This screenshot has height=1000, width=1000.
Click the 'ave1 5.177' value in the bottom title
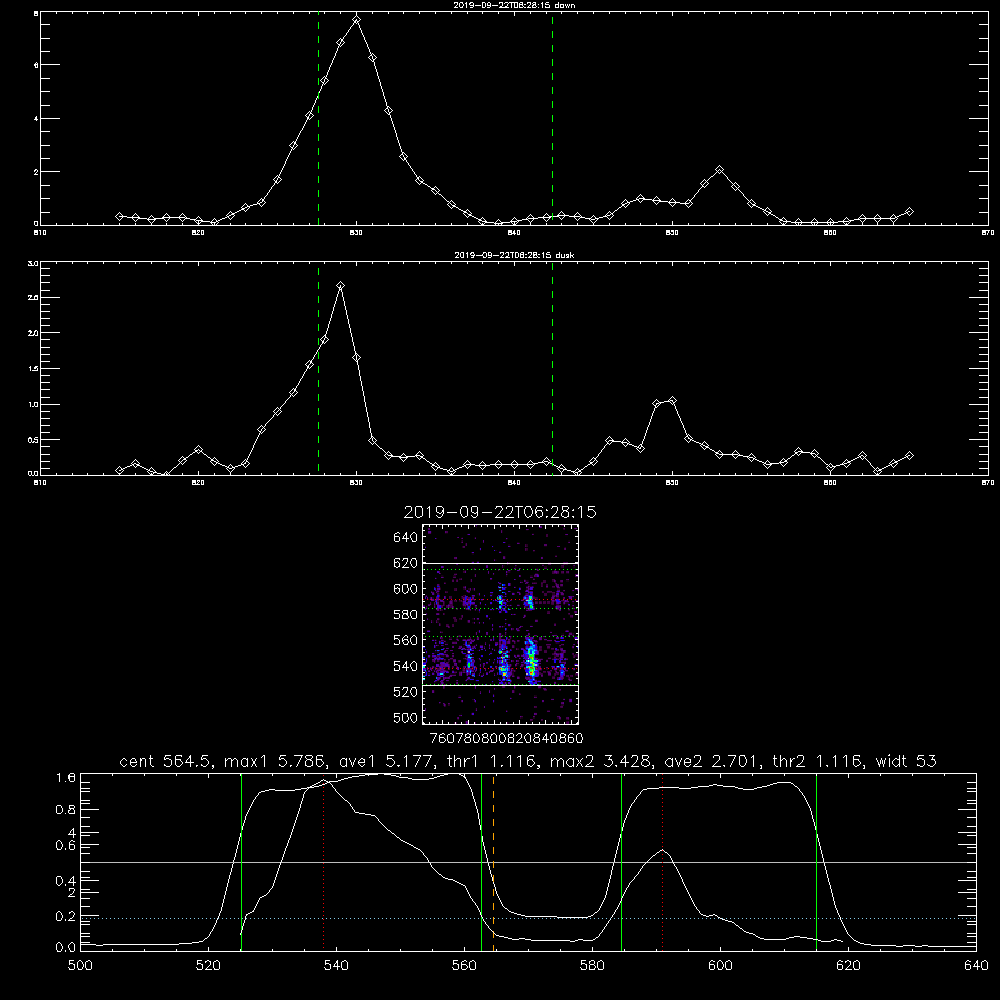389,761
